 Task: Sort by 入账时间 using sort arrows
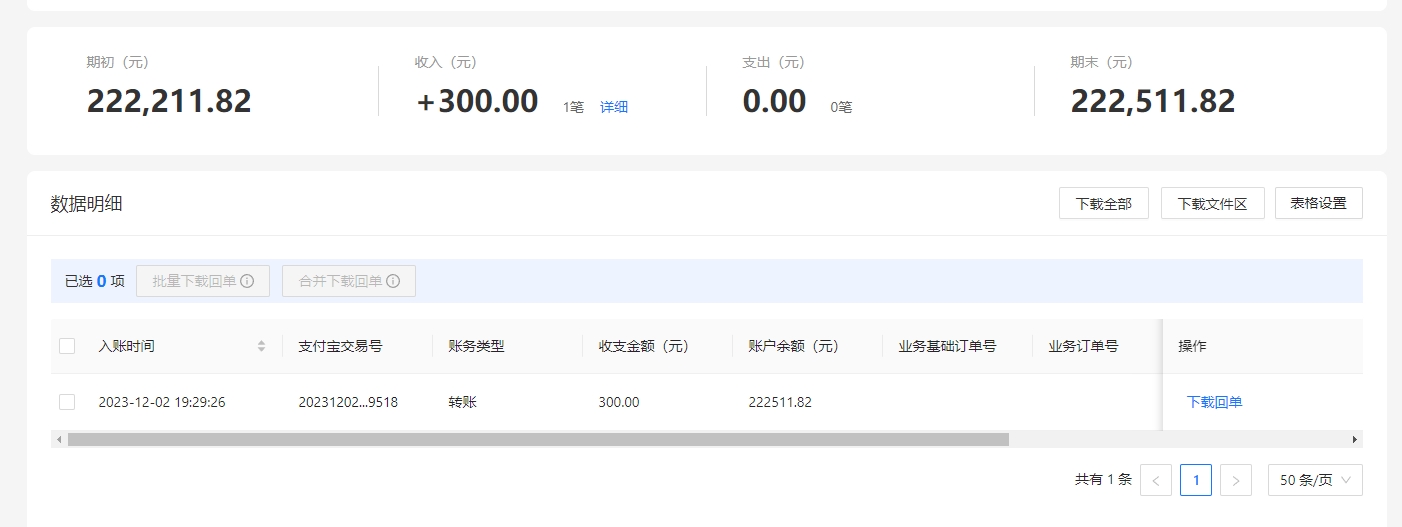click(x=262, y=346)
